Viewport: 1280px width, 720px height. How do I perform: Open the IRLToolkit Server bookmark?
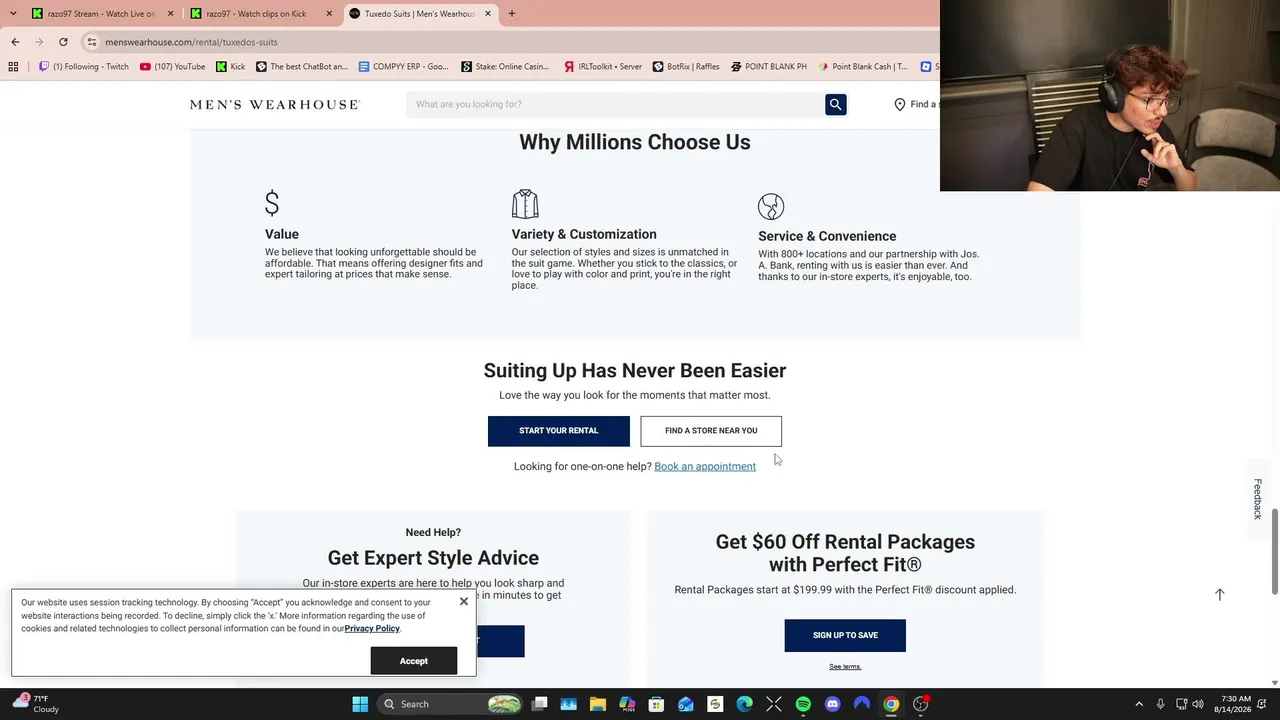click(602, 67)
